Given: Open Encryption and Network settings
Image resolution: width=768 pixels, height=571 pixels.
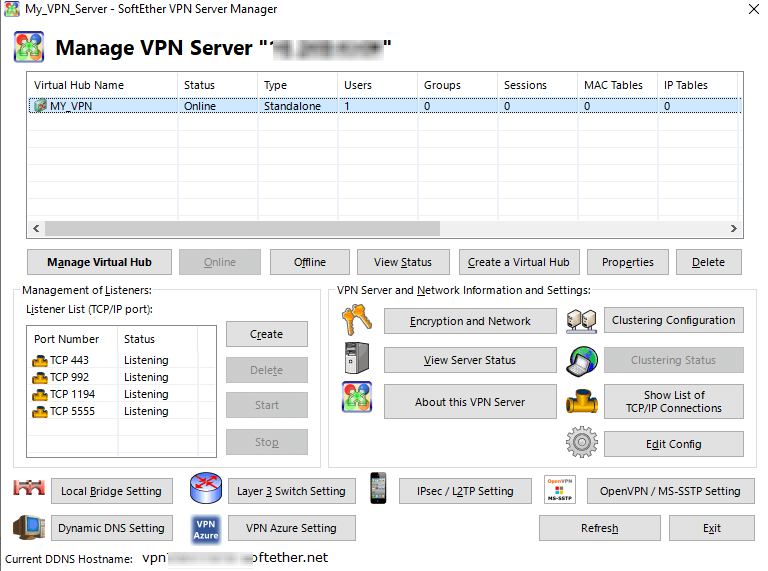Looking at the screenshot, I should (x=470, y=321).
